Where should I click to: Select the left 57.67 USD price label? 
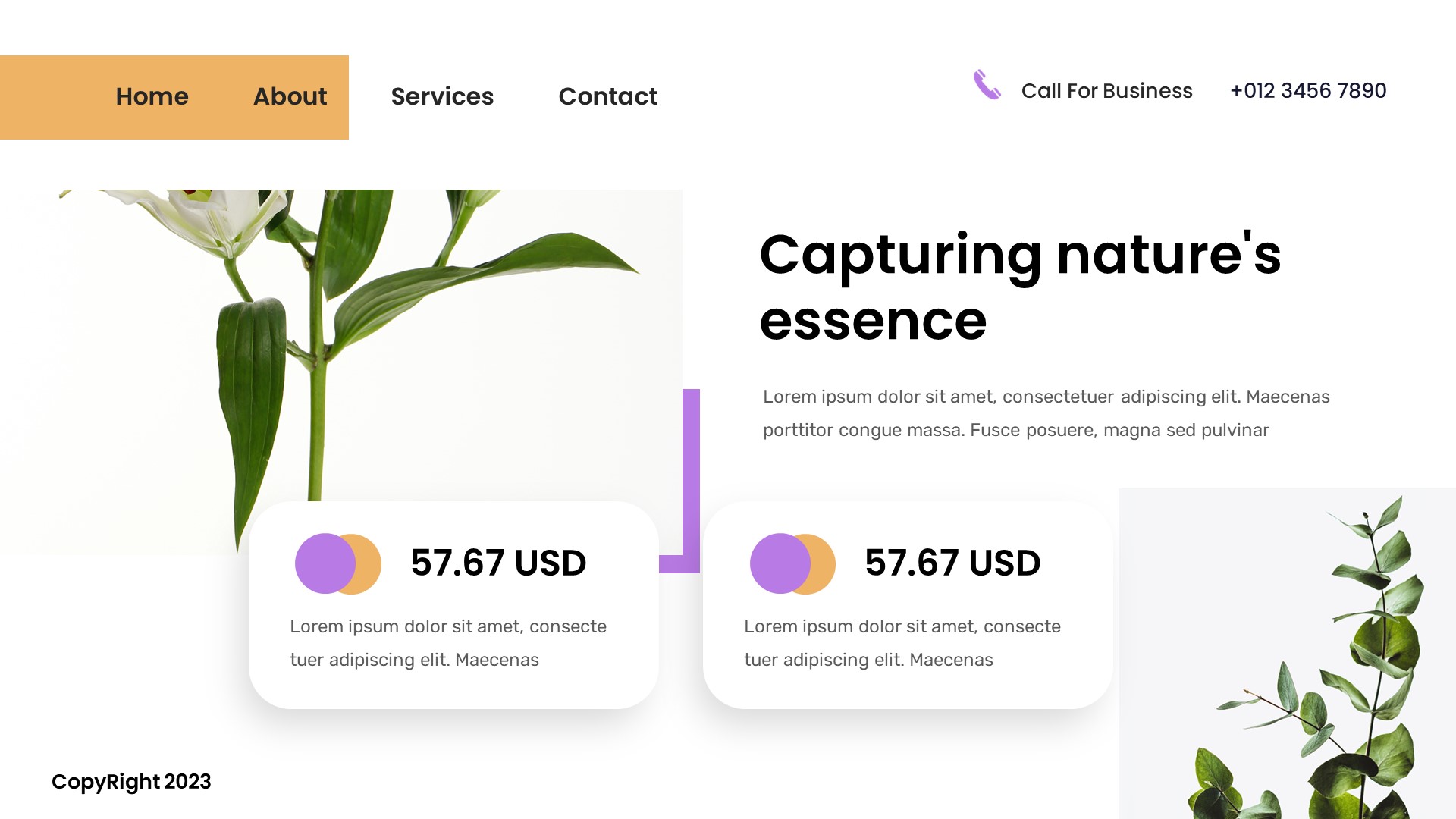(498, 563)
